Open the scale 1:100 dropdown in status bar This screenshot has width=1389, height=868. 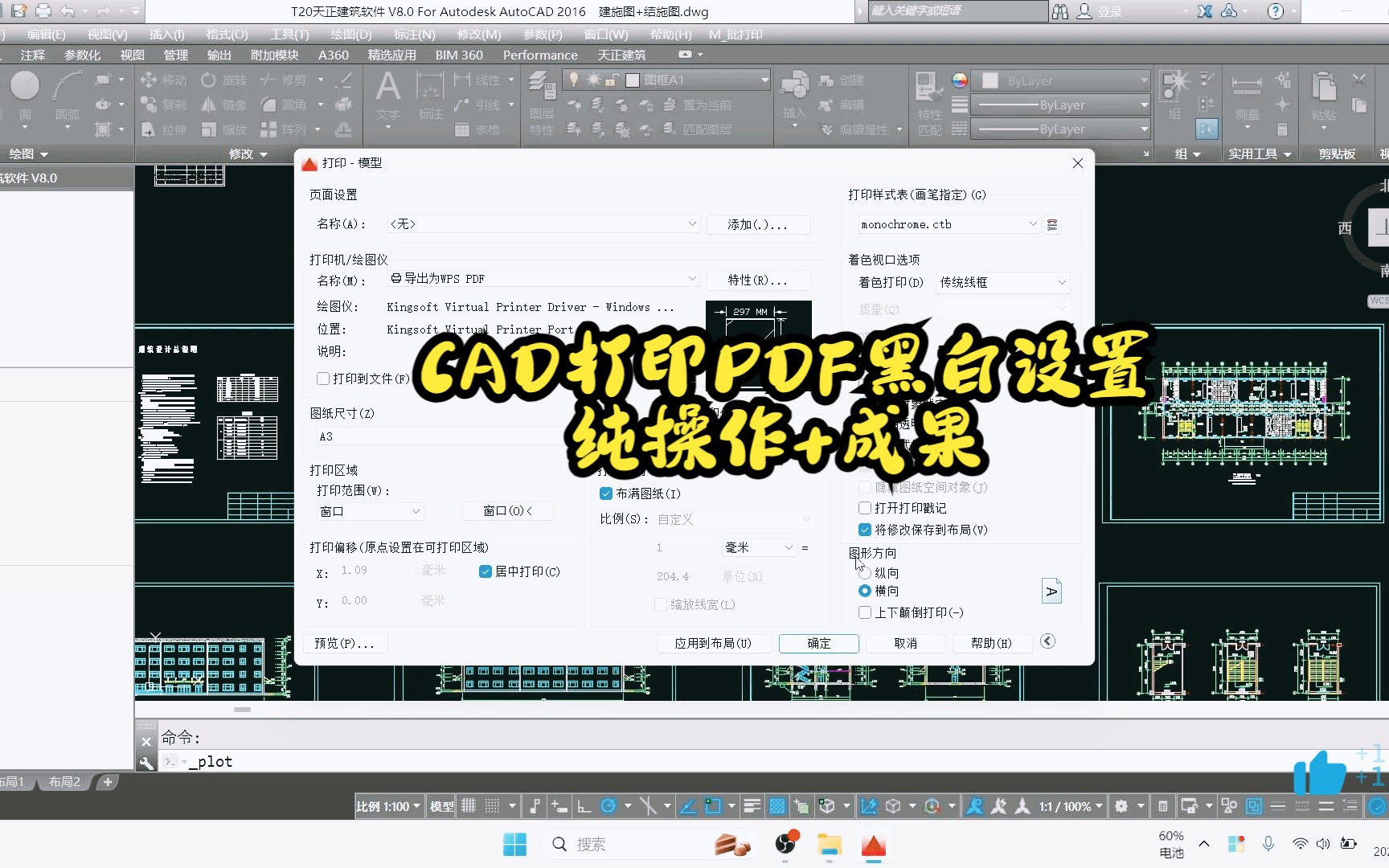coord(389,806)
